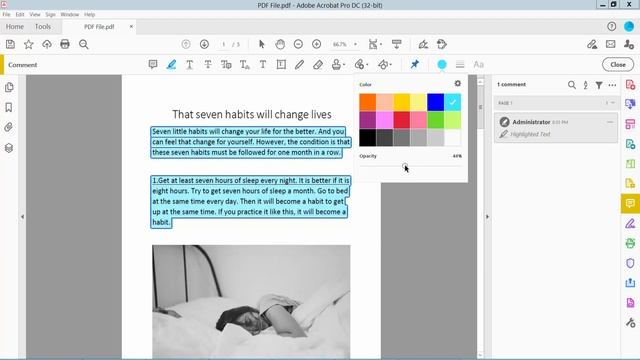Pick the black color swatch
Viewport: 640px width, 360px height.
tap(367, 138)
